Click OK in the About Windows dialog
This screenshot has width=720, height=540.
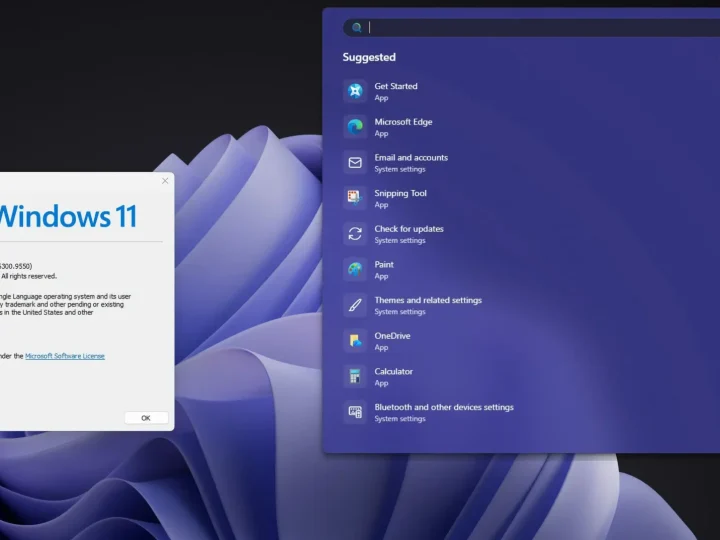(146, 418)
